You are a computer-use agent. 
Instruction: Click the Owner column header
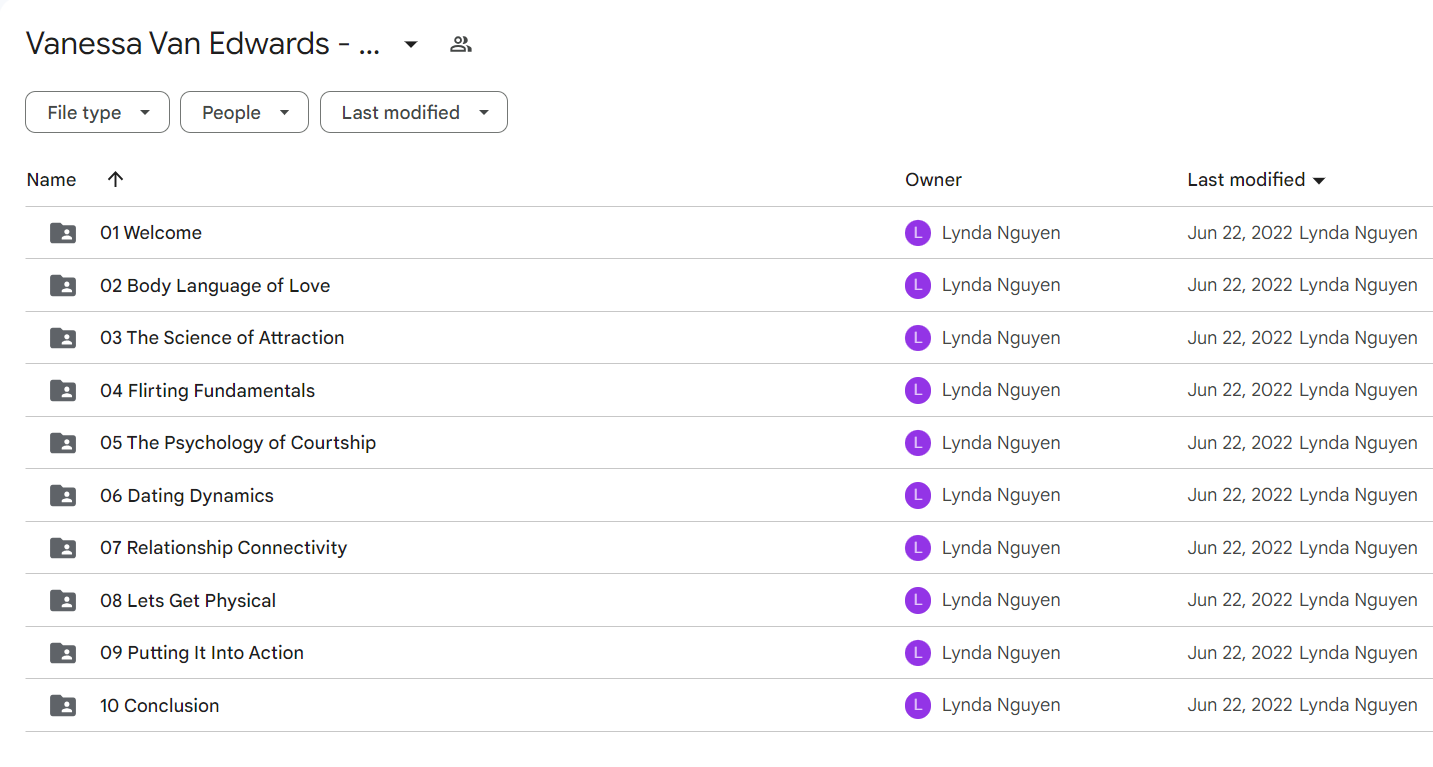(933, 180)
